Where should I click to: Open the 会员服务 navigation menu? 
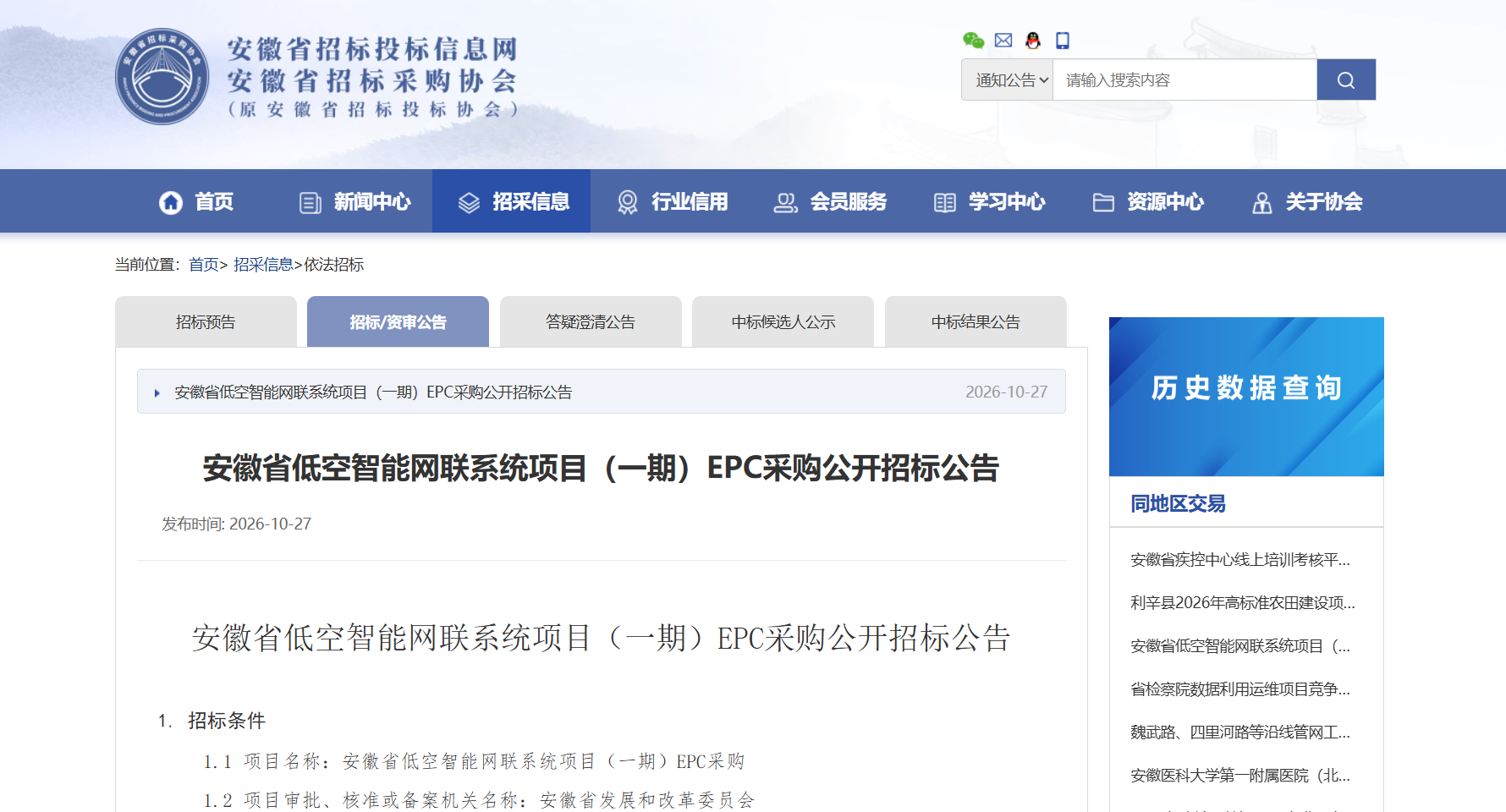(x=829, y=201)
